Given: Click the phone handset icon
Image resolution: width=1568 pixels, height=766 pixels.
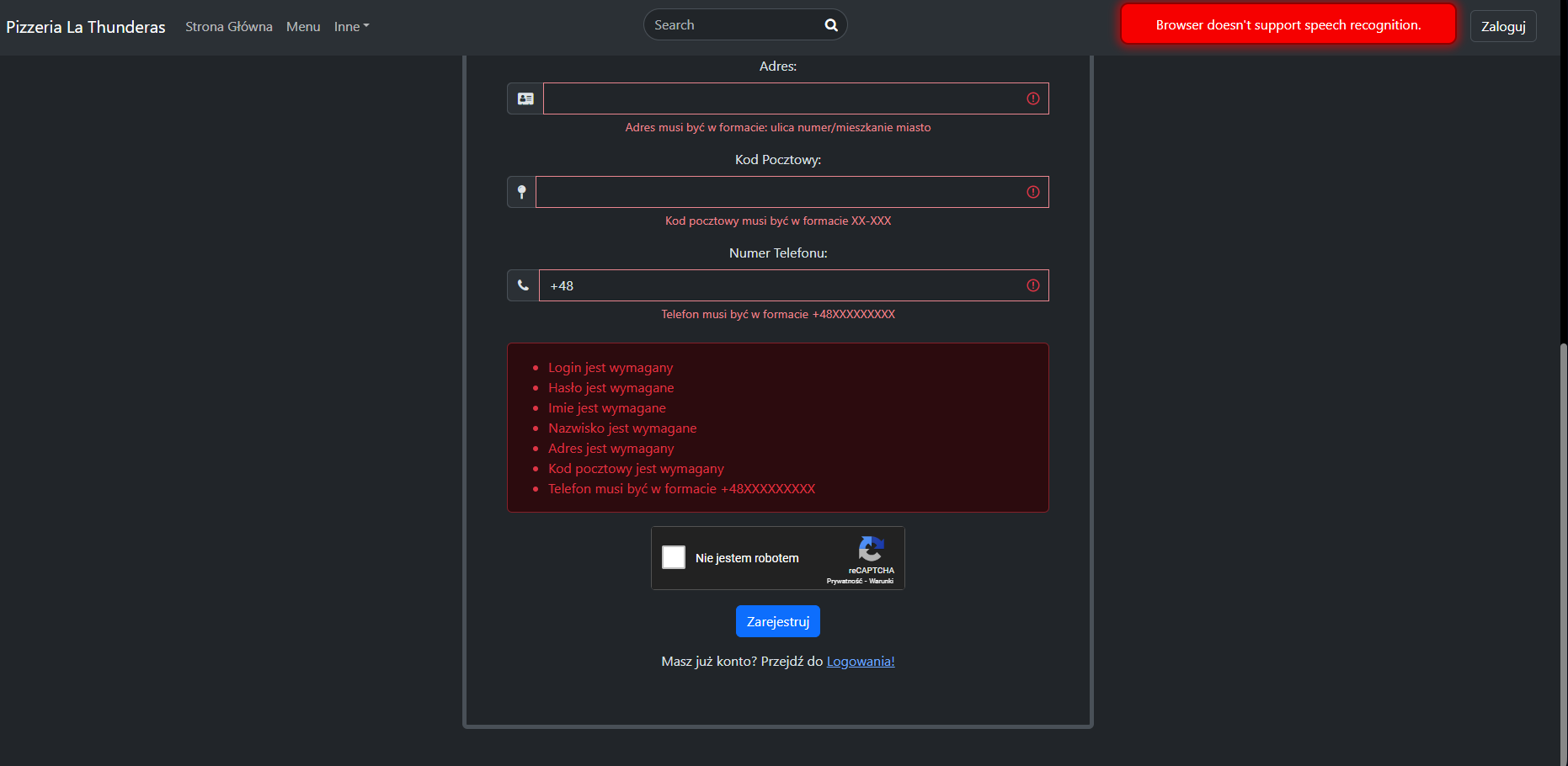Looking at the screenshot, I should click(x=523, y=285).
